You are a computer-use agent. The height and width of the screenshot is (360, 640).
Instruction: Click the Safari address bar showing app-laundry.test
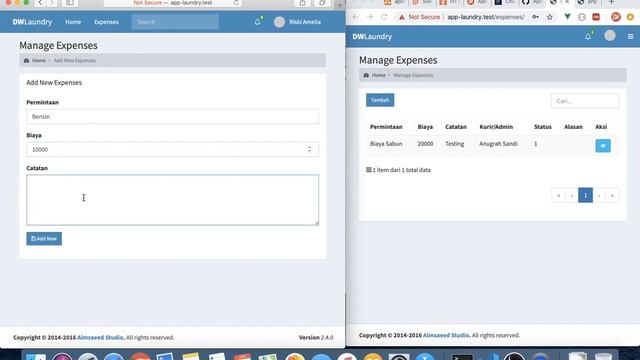click(172, 3)
